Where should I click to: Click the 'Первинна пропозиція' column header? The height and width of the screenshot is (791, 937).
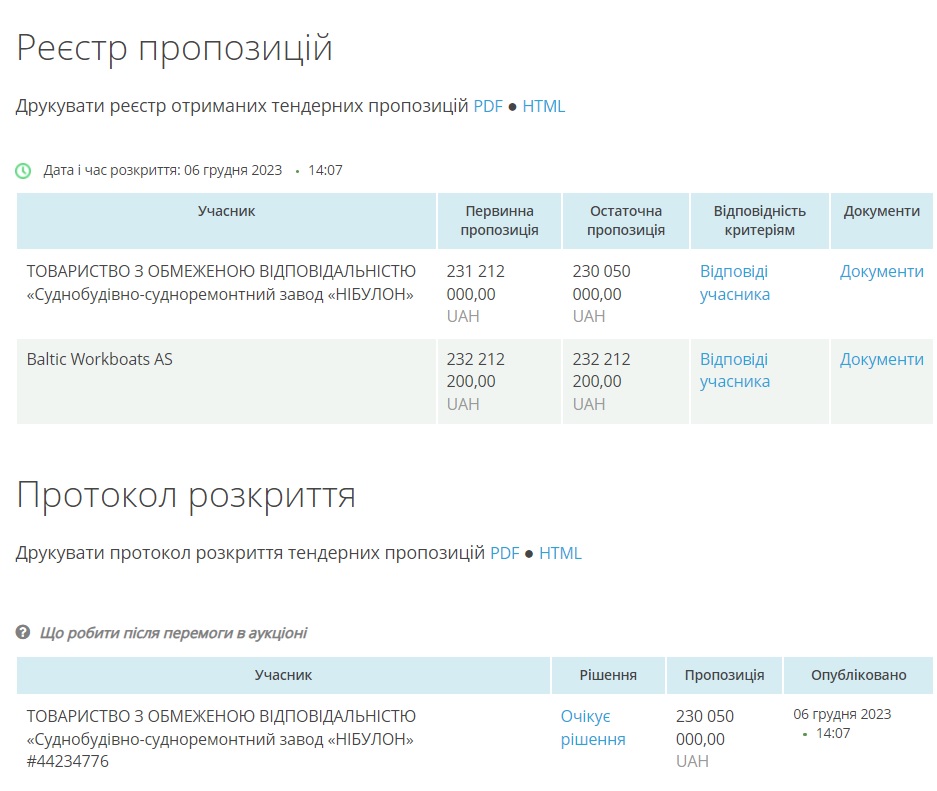pyautogui.click(x=499, y=220)
